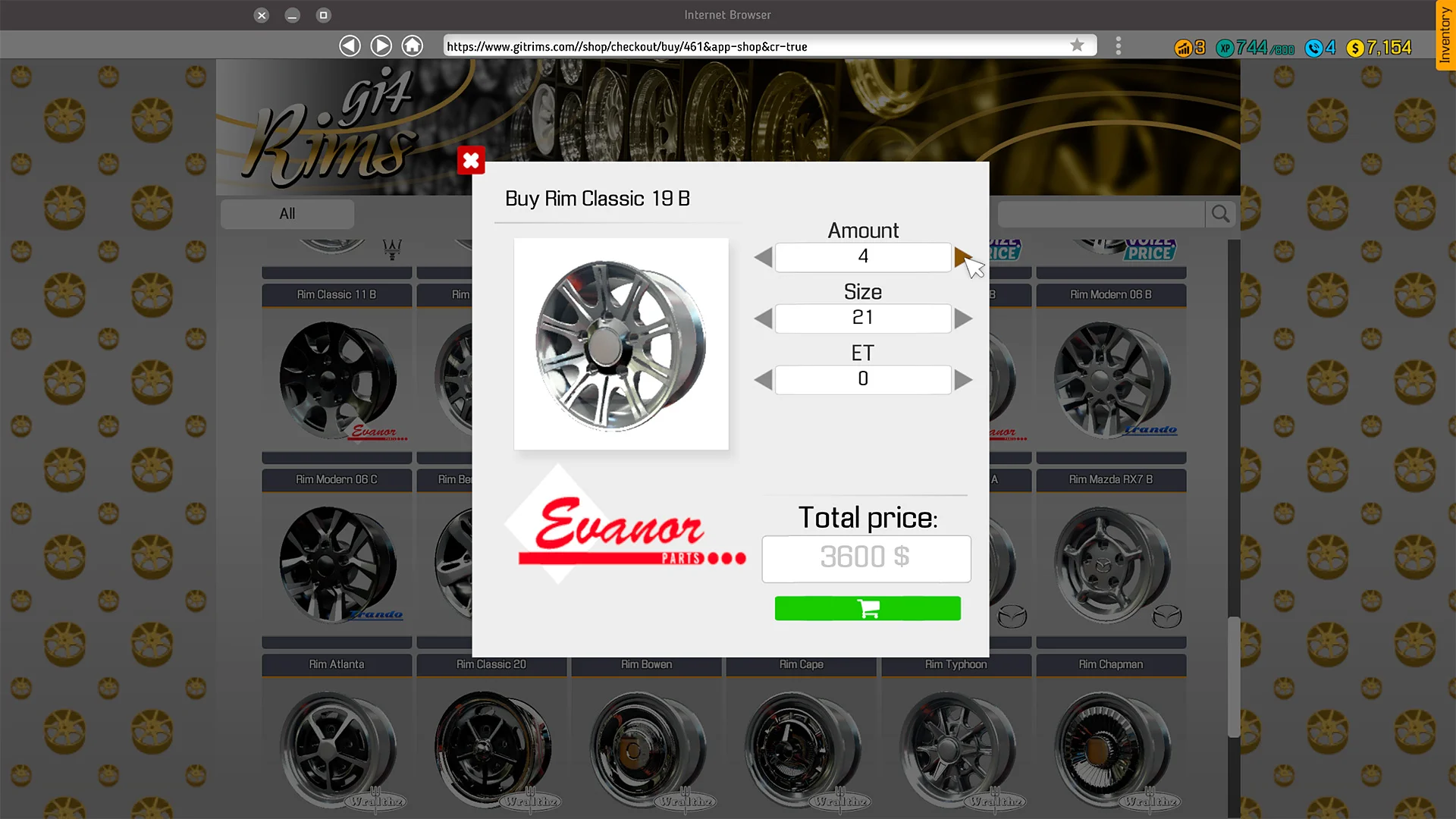Screen dimensions: 1456x819
Task: Select the All category tab
Action: click(287, 214)
